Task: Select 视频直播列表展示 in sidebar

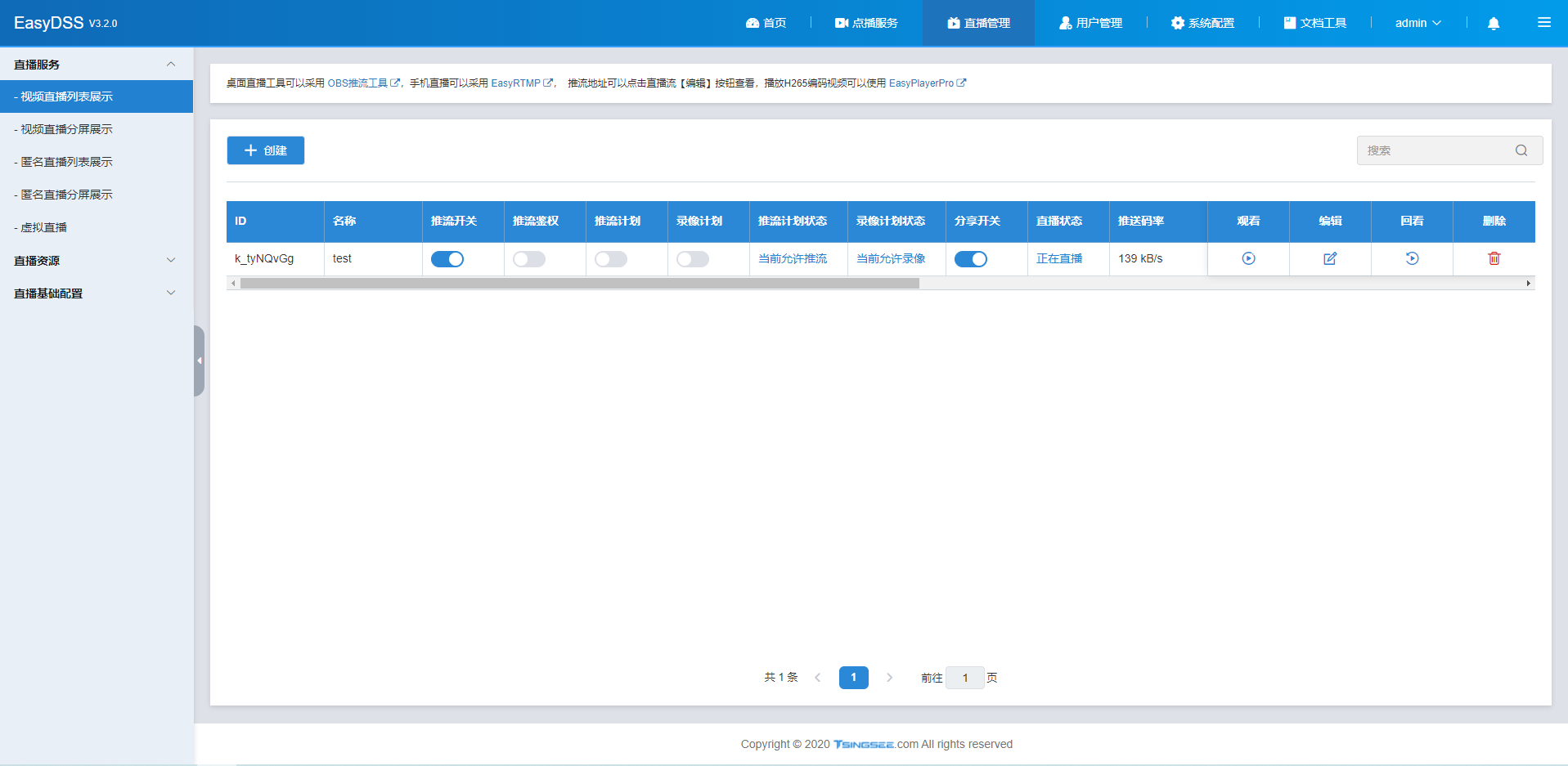Action: (x=97, y=96)
